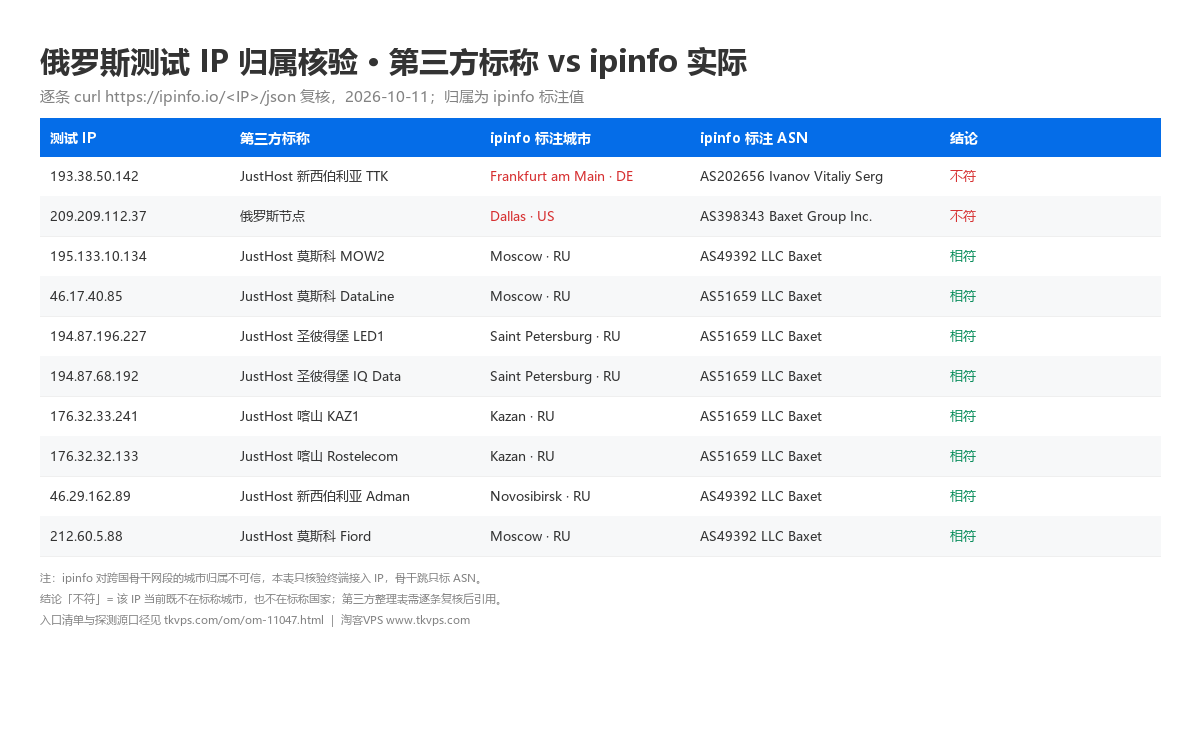Click Moscow · RU in the Fiord row
This screenshot has width=1200, height=736.
pyautogui.click(x=530, y=536)
